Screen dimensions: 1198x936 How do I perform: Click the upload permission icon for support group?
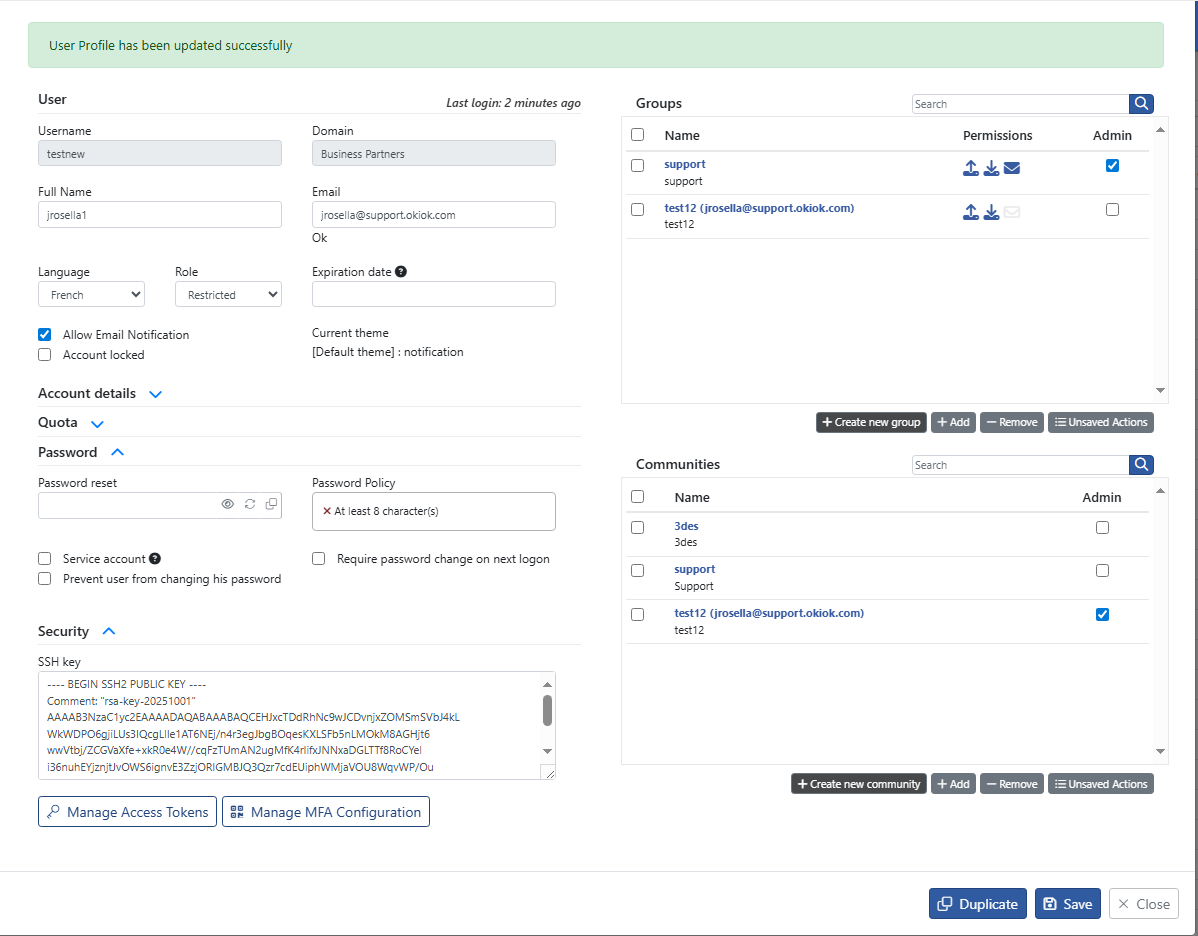click(970, 168)
